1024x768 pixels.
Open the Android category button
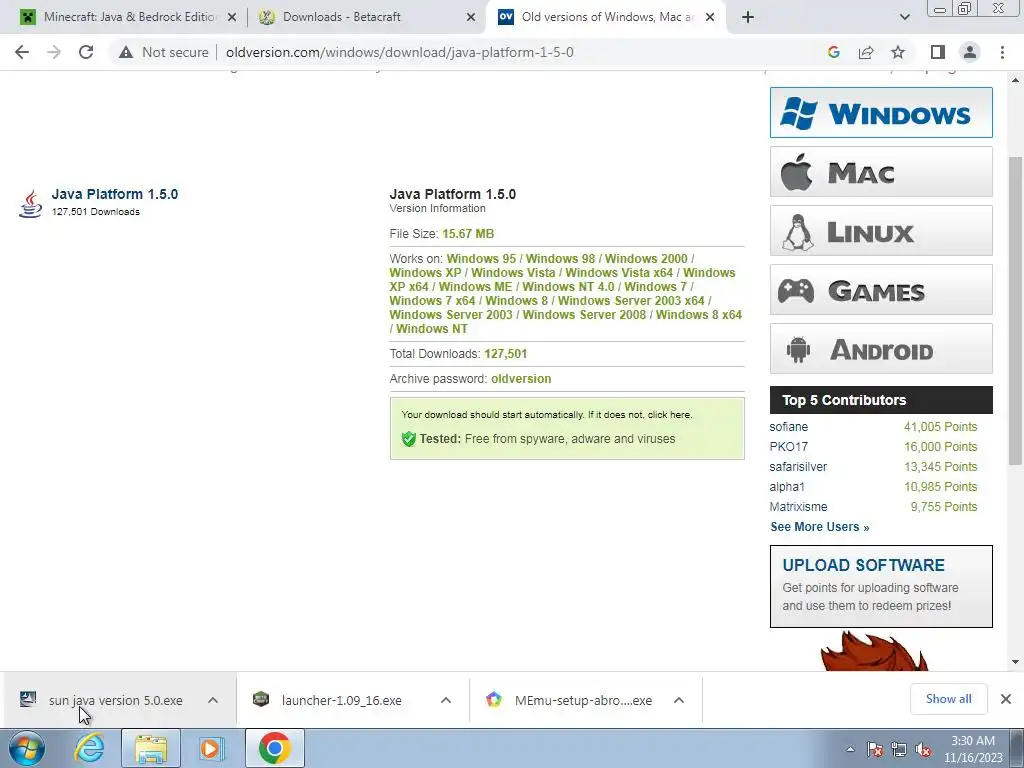coord(881,349)
